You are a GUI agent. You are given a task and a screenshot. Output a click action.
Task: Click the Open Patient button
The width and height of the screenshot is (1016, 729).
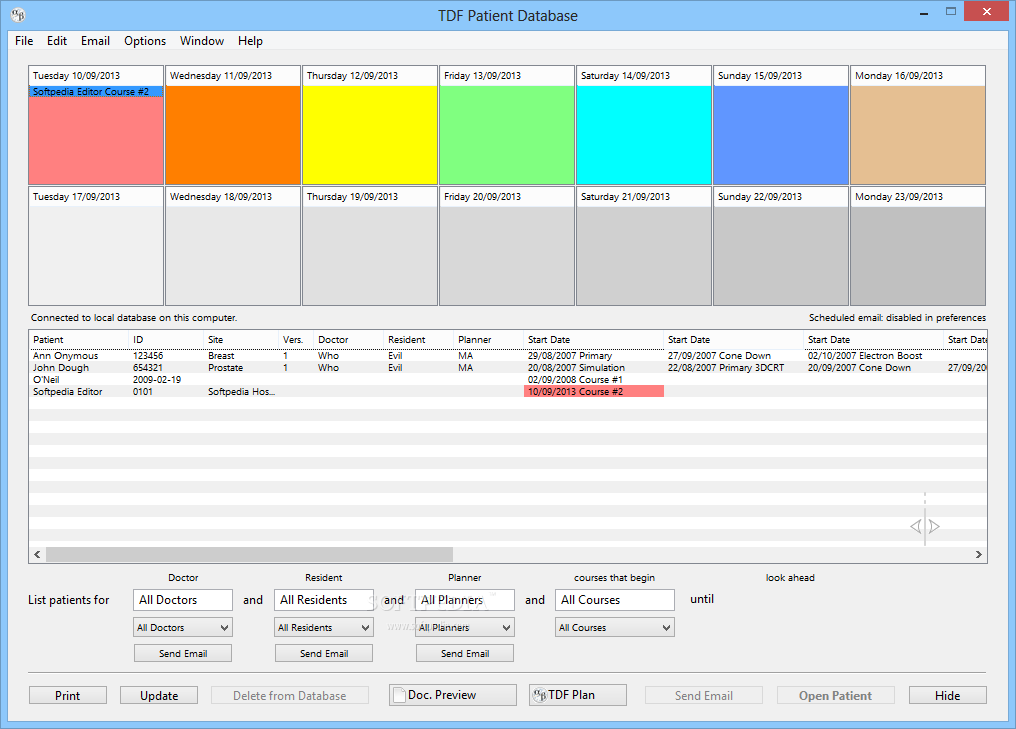point(835,695)
